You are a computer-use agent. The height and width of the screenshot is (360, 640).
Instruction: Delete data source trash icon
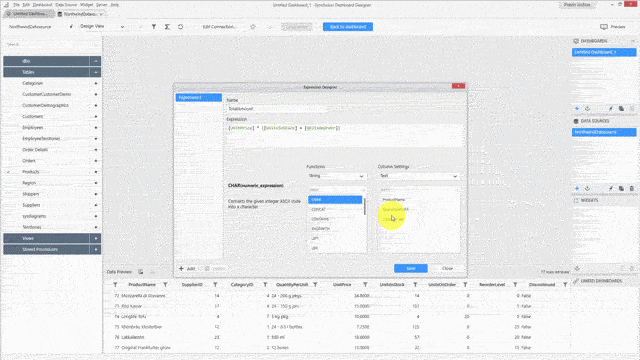pos(631,189)
